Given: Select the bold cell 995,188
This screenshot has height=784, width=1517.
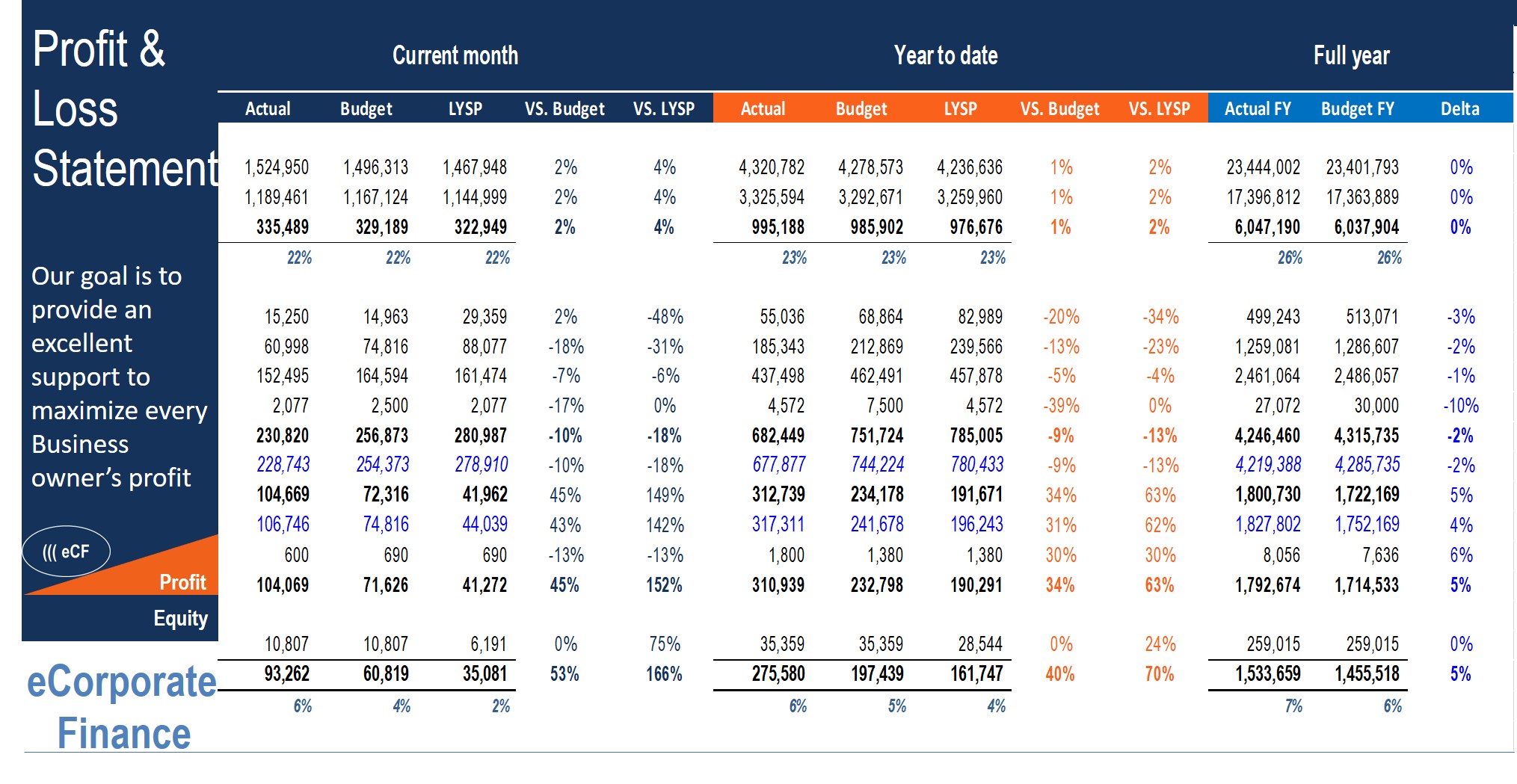Looking at the screenshot, I should [x=778, y=227].
